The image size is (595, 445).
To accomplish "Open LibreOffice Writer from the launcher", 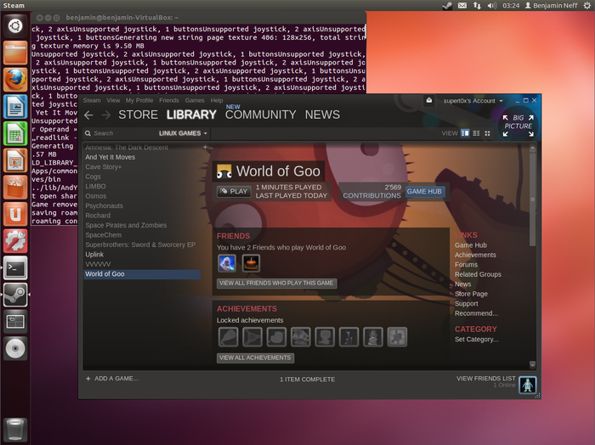I will tap(15, 107).
